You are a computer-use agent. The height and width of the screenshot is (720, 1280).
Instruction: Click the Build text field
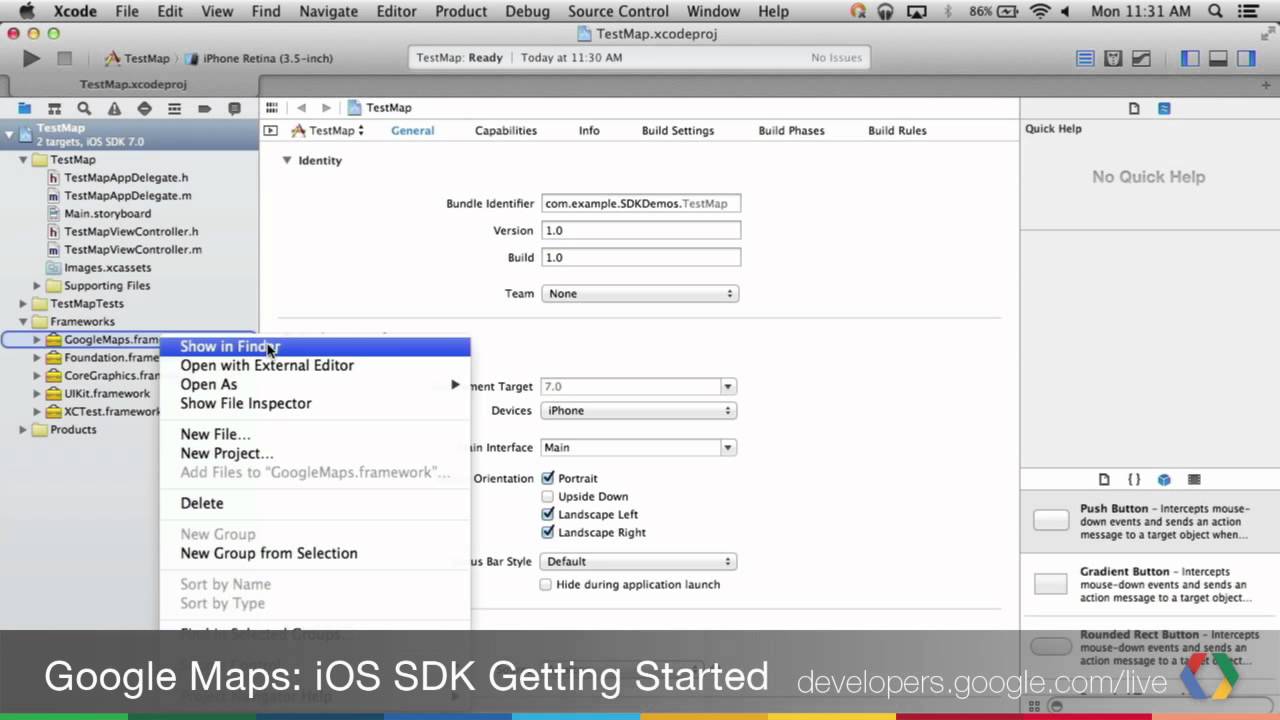point(641,257)
